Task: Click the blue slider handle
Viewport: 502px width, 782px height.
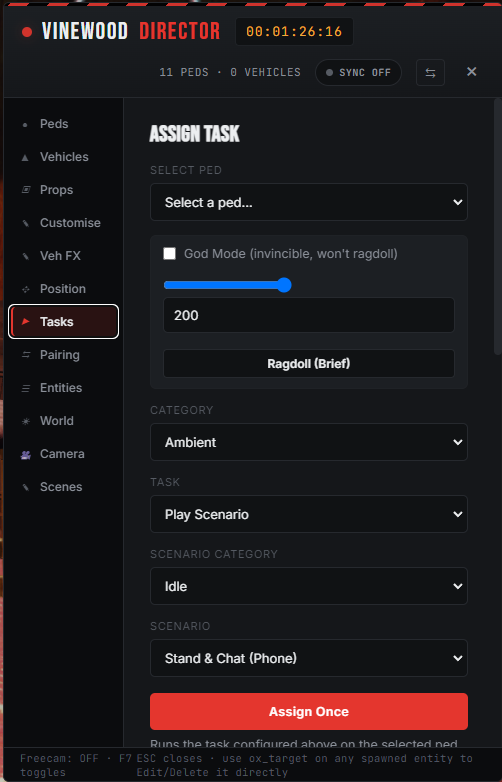Action: coord(284,285)
